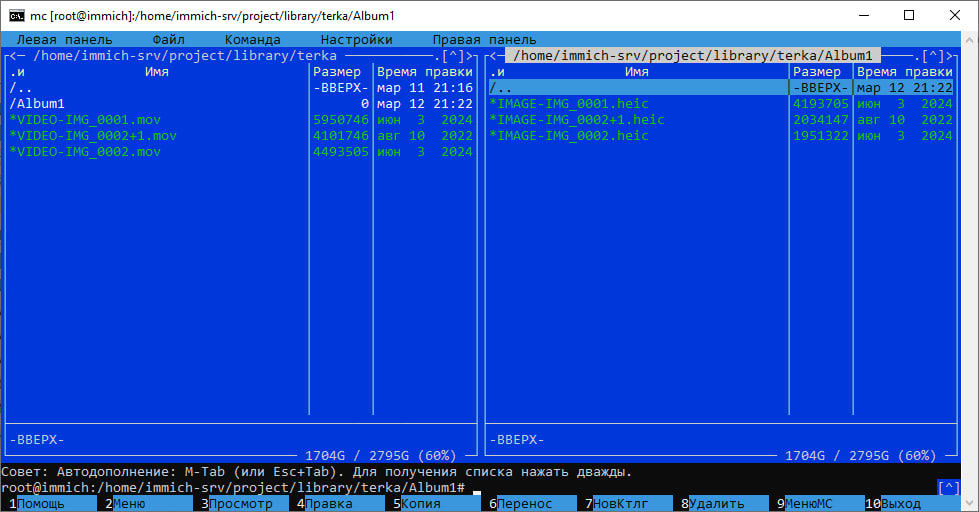Sort right panel by Имя column header
This screenshot has height=512, width=979.
(637, 72)
